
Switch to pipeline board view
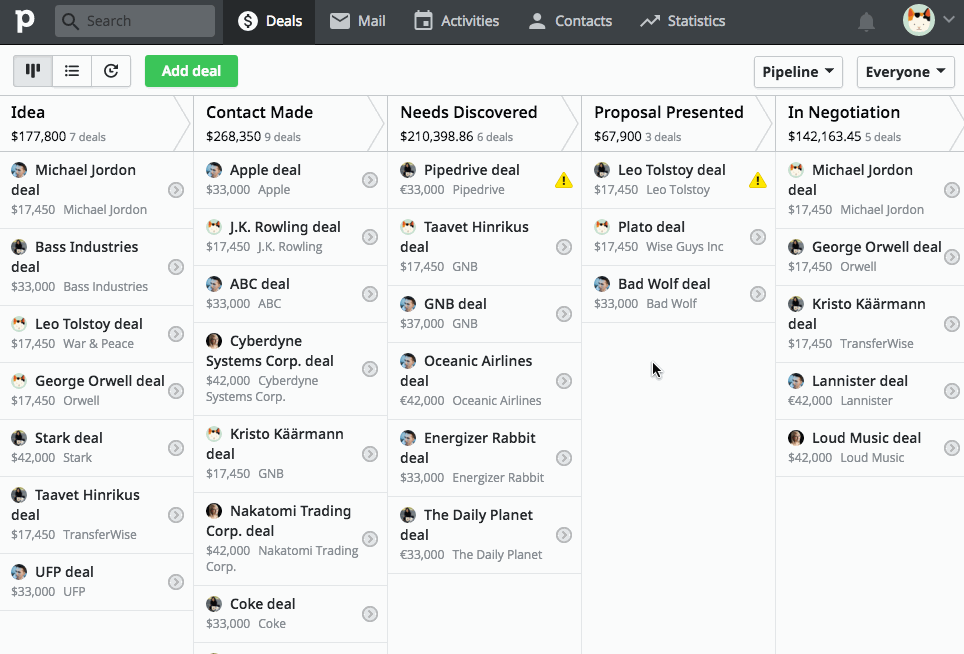click(33, 71)
